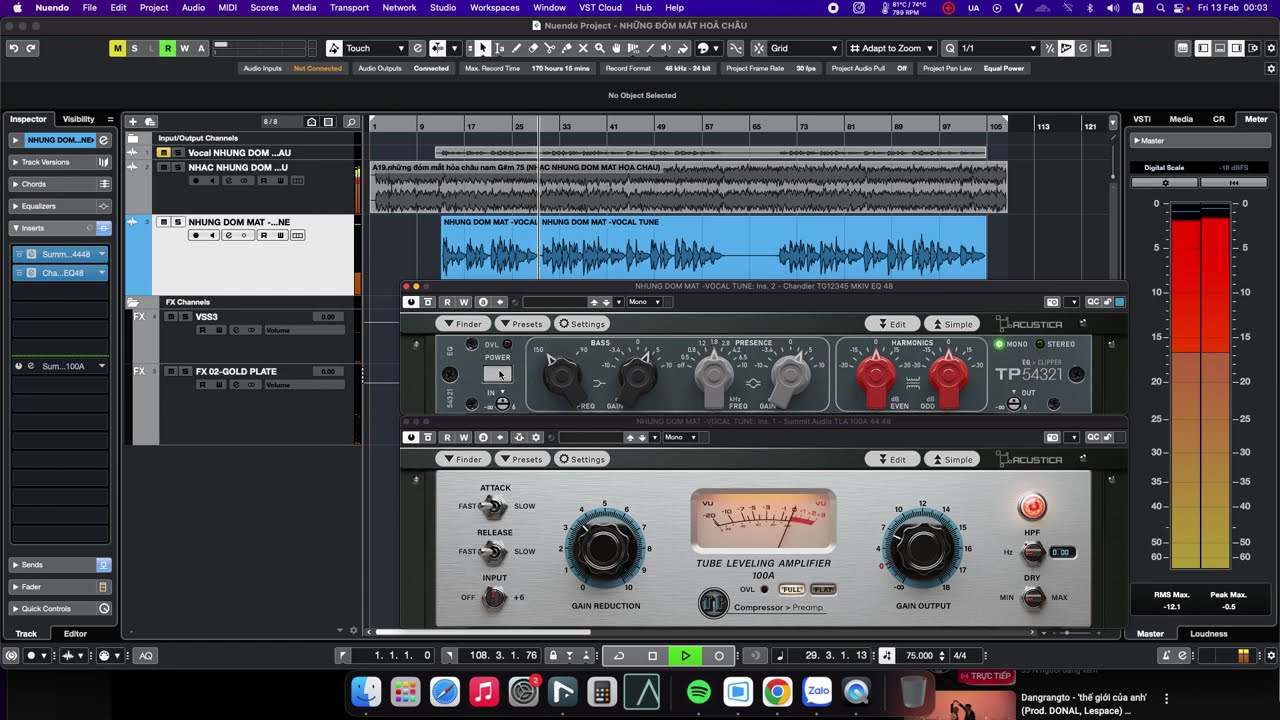1280x720 pixels.
Task: Click the Undo arrow in toolbar
Action: [14, 48]
